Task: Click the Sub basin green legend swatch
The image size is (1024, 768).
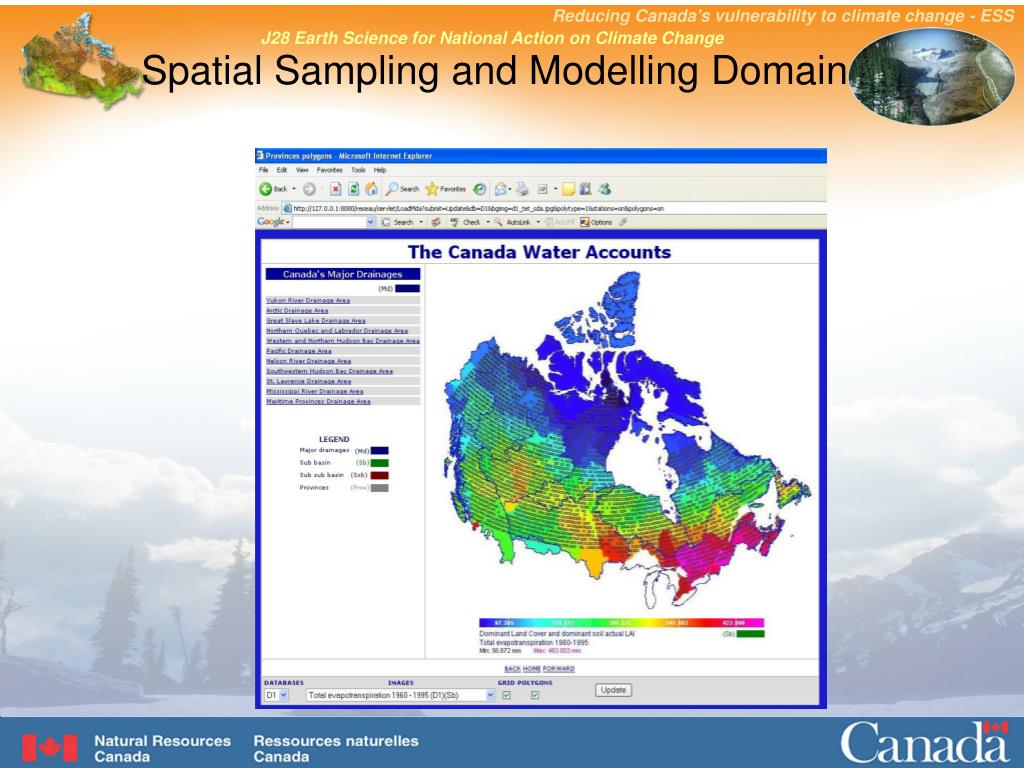Action: coord(379,463)
